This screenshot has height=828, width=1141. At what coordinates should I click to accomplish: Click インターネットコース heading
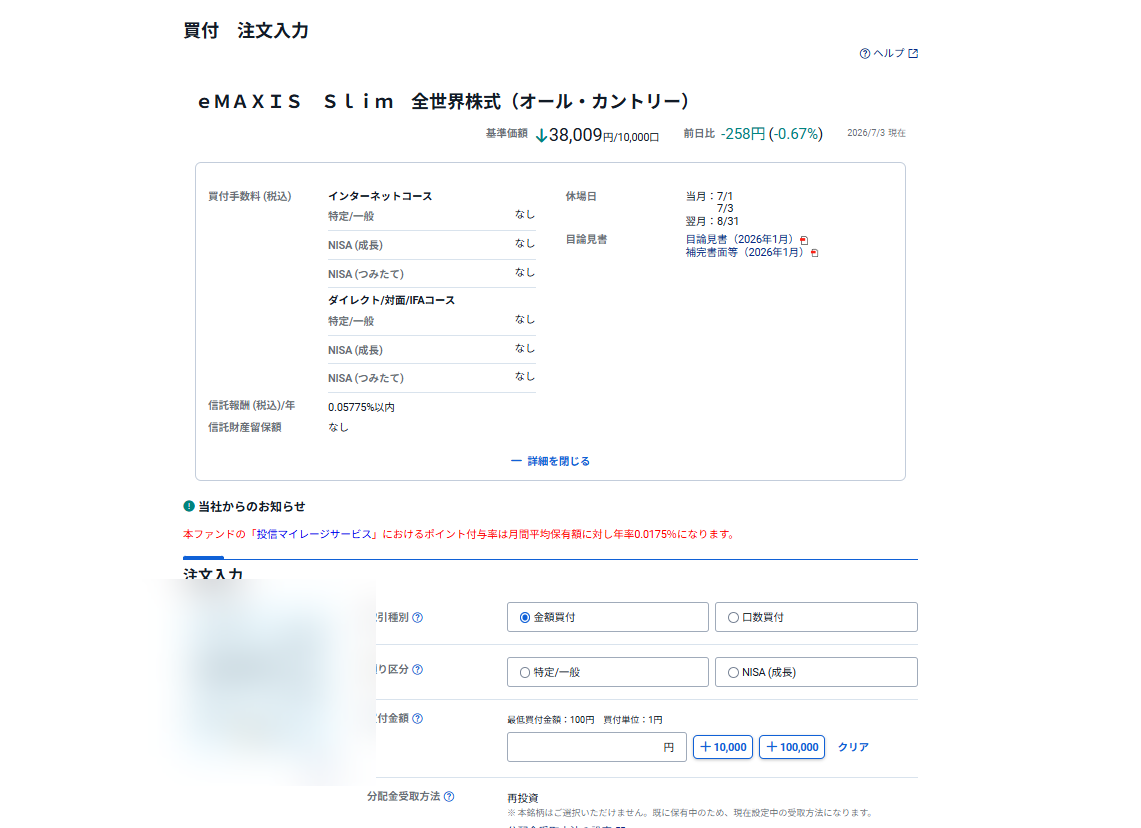point(380,196)
